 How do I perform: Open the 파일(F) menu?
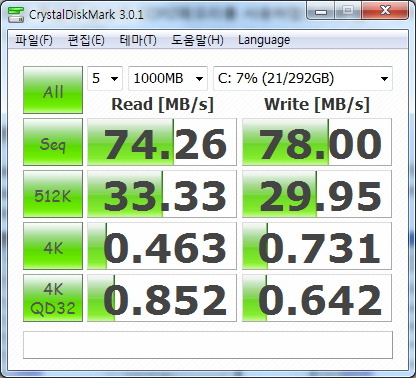tap(34, 40)
